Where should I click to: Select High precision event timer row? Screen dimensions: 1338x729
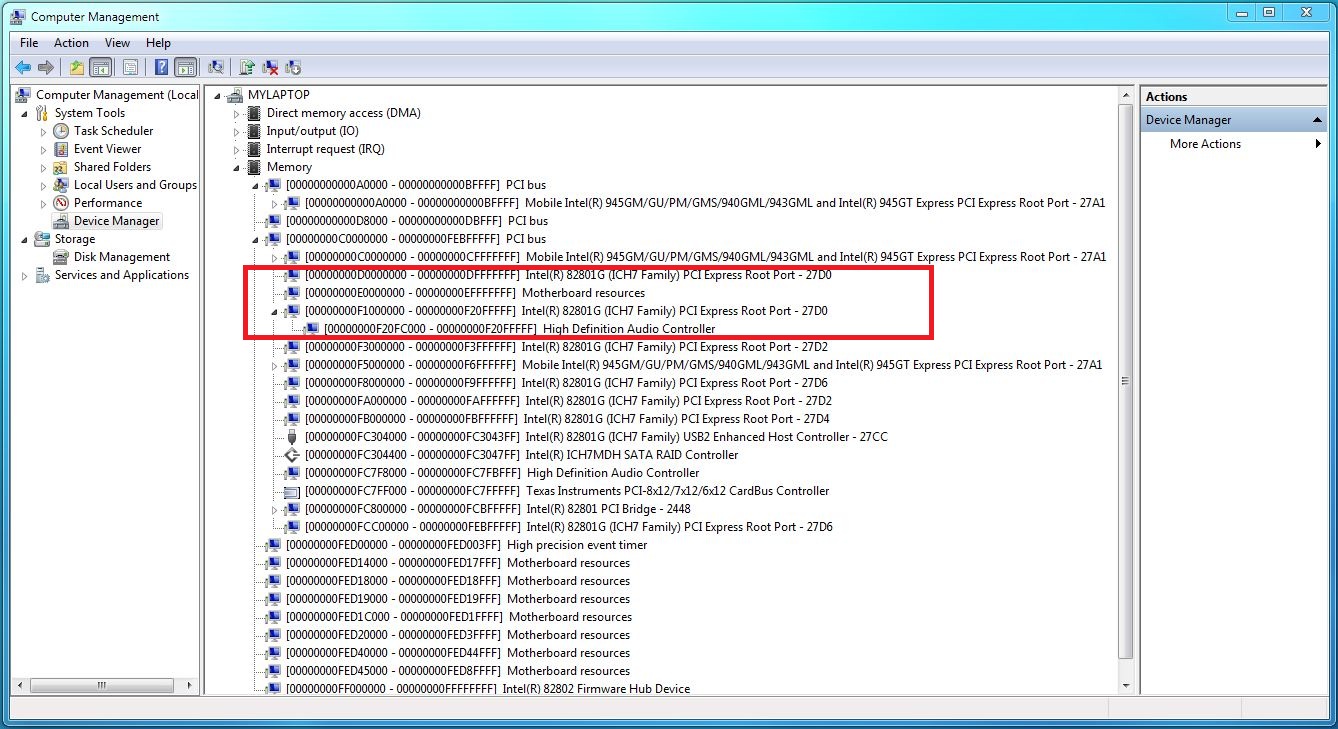466,545
